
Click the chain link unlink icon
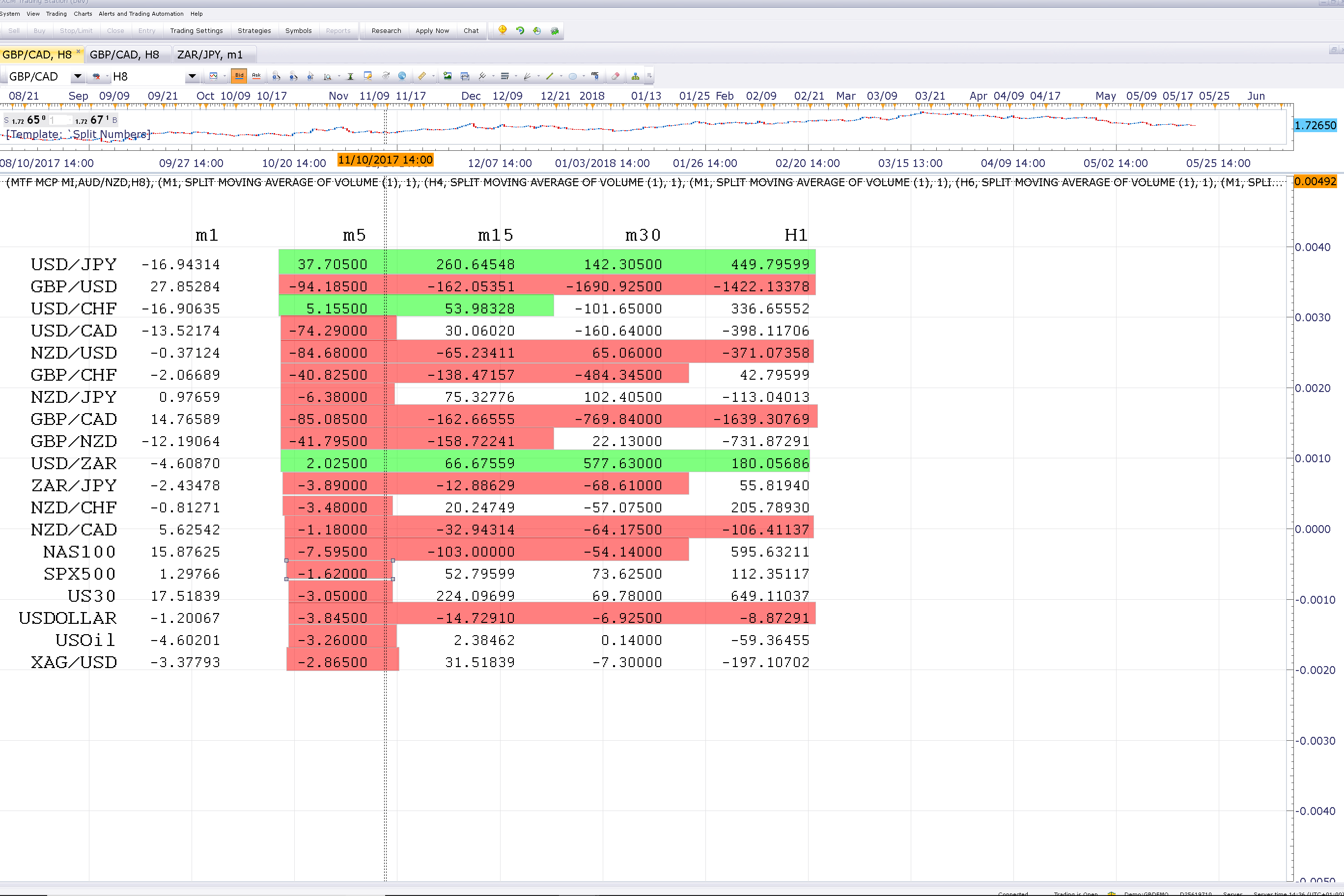(x=97, y=76)
